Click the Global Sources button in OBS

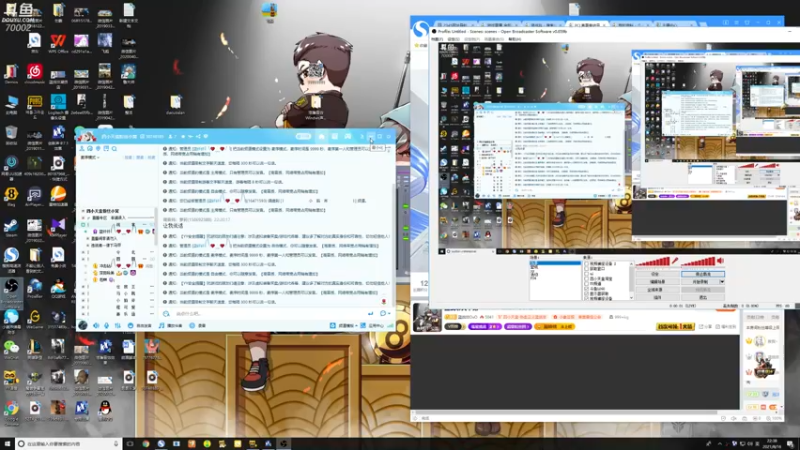coord(656,290)
